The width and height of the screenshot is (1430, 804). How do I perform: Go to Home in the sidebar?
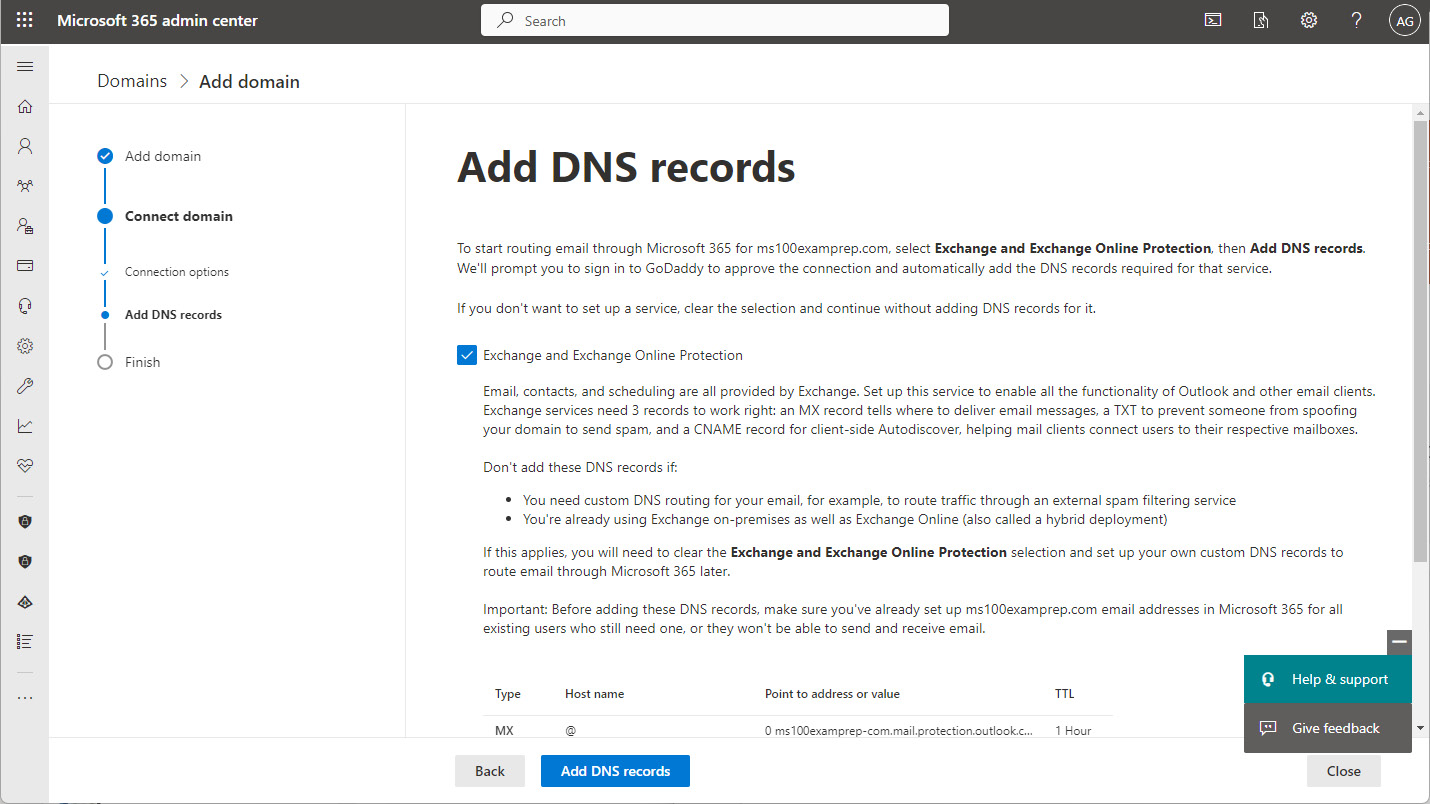click(25, 106)
